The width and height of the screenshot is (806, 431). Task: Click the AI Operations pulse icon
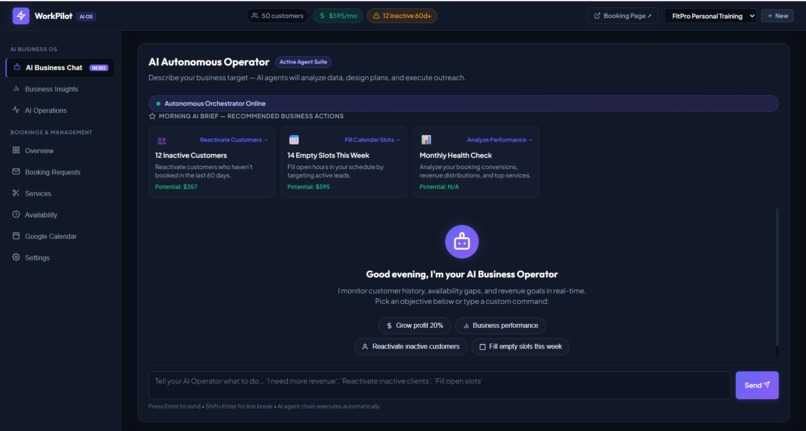point(16,110)
